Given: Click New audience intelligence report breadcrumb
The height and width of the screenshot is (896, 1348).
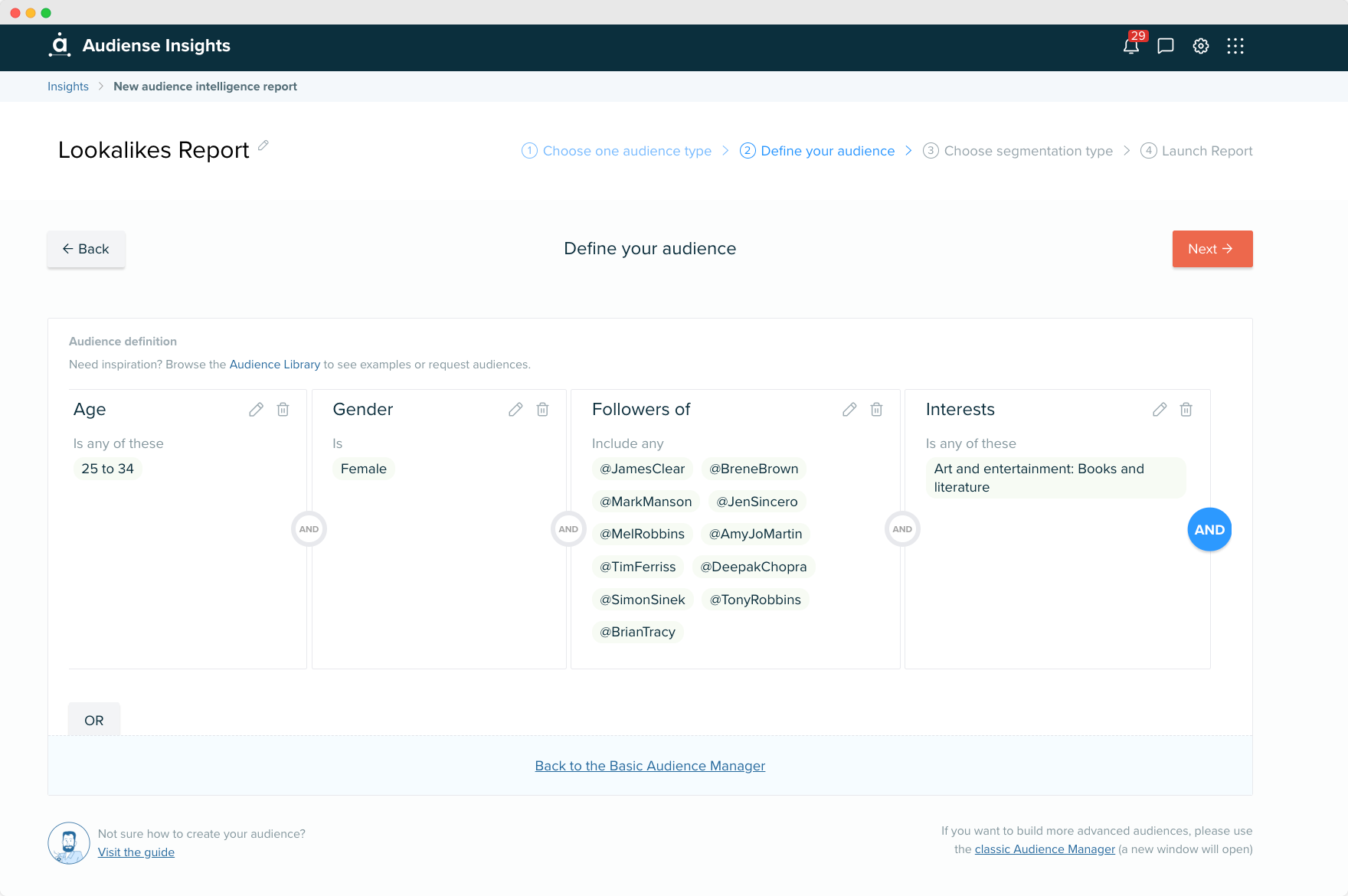Looking at the screenshot, I should (205, 87).
